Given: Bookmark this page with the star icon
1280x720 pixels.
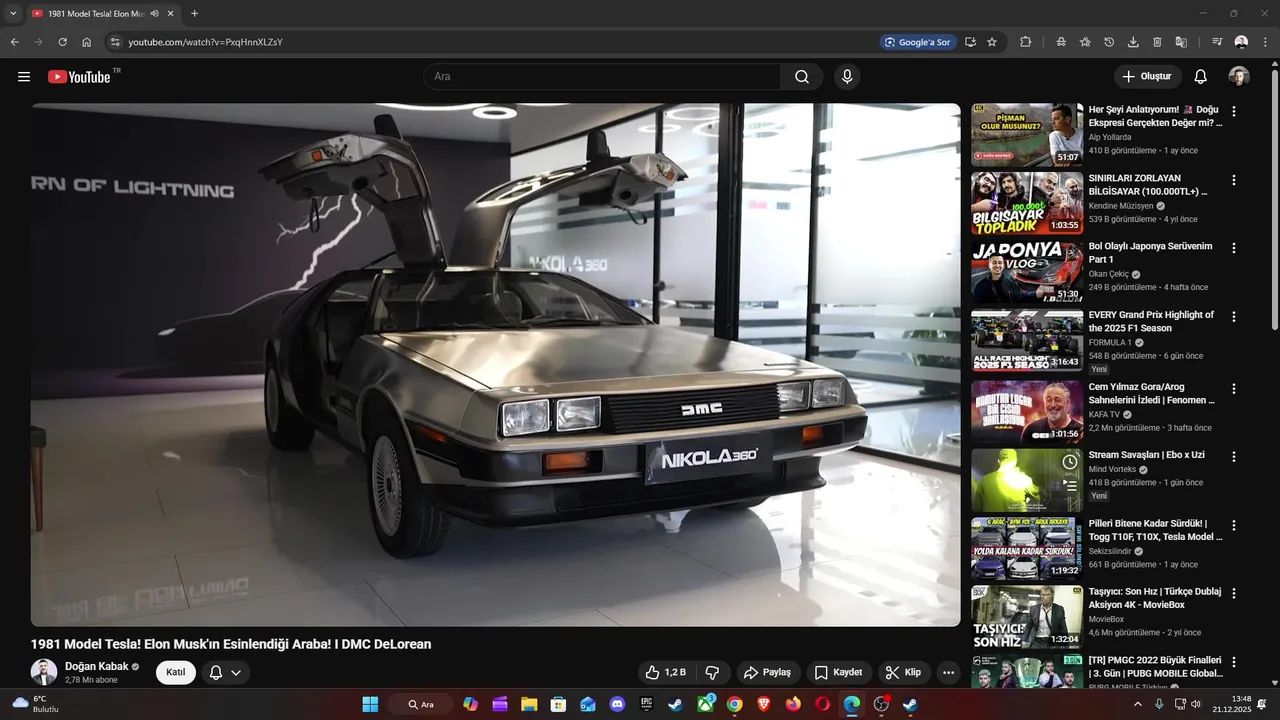Looking at the screenshot, I should click(x=992, y=42).
